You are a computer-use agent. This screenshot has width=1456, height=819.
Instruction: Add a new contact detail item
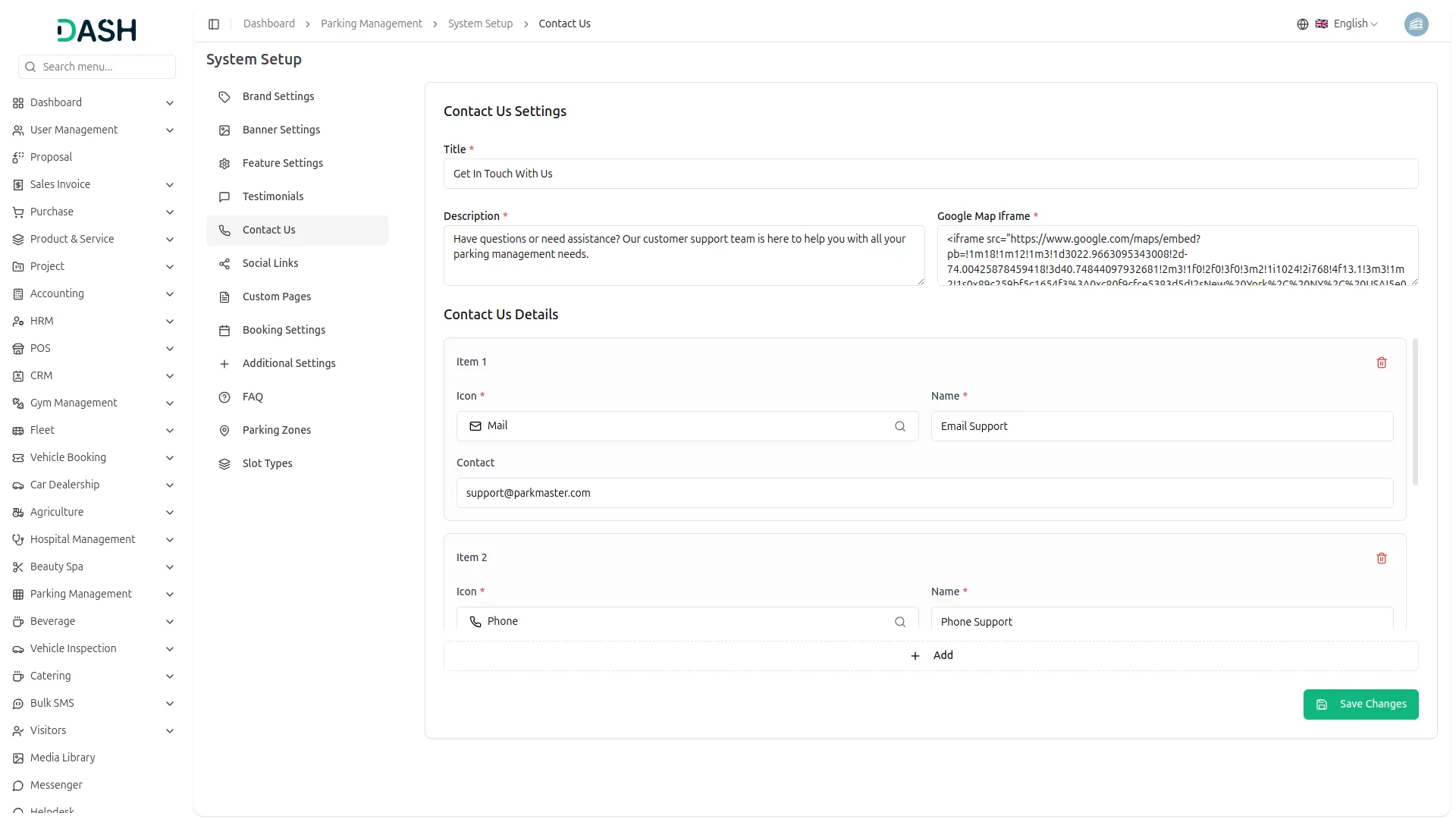[930, 656]
